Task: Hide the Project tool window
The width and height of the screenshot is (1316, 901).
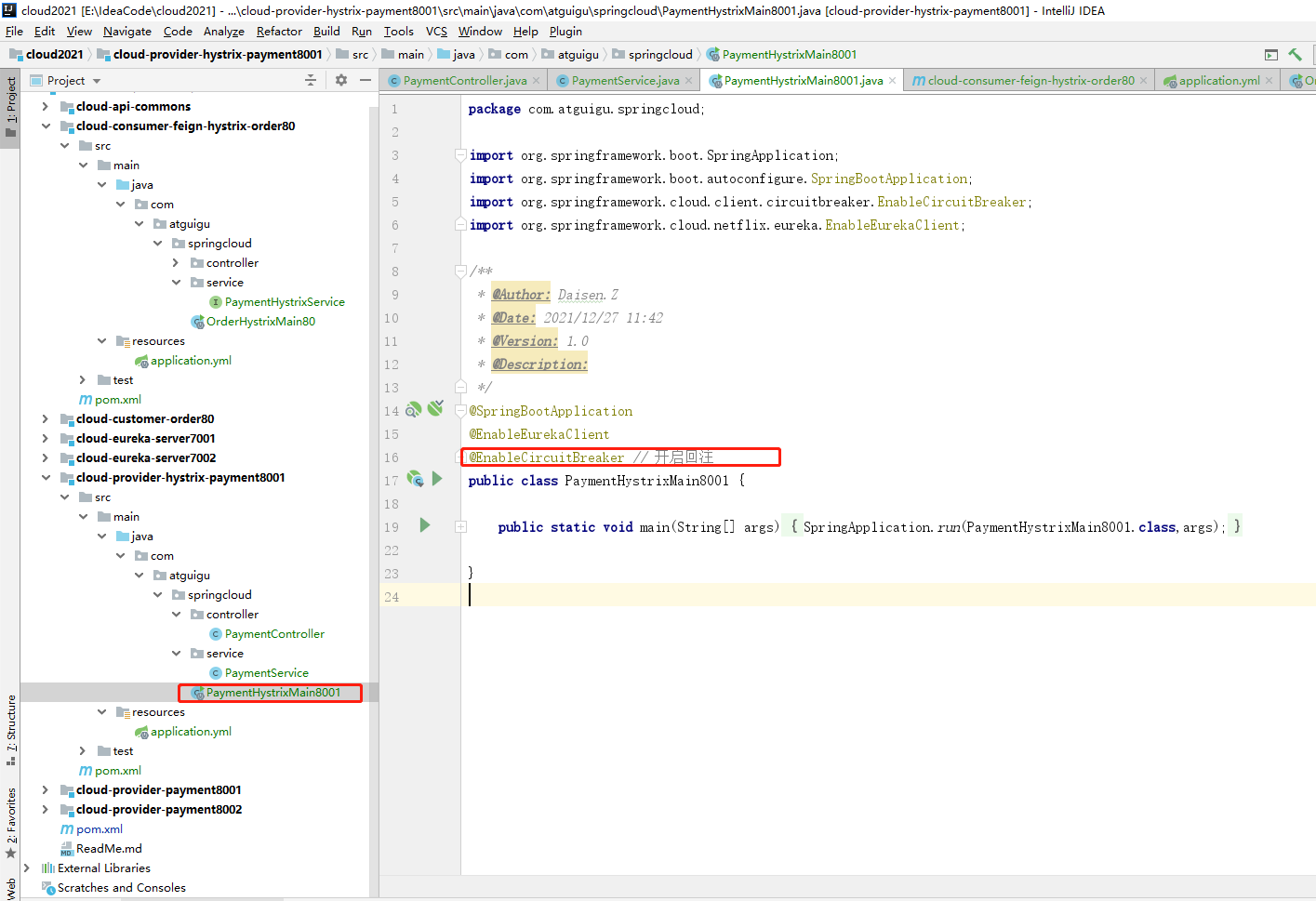Action: 366,80
